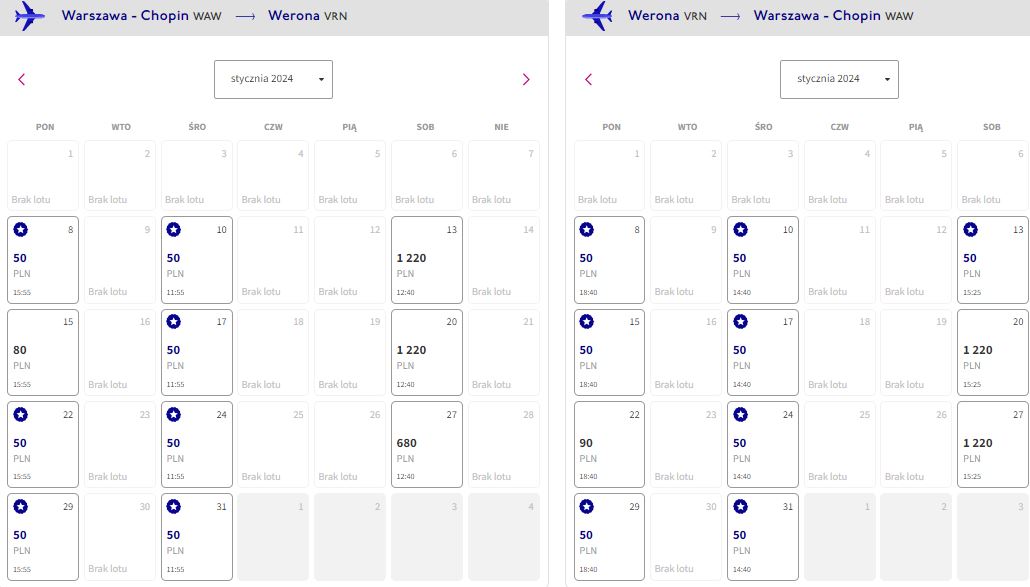Choose return flight January 10 at 14:40

coord(763,260)
